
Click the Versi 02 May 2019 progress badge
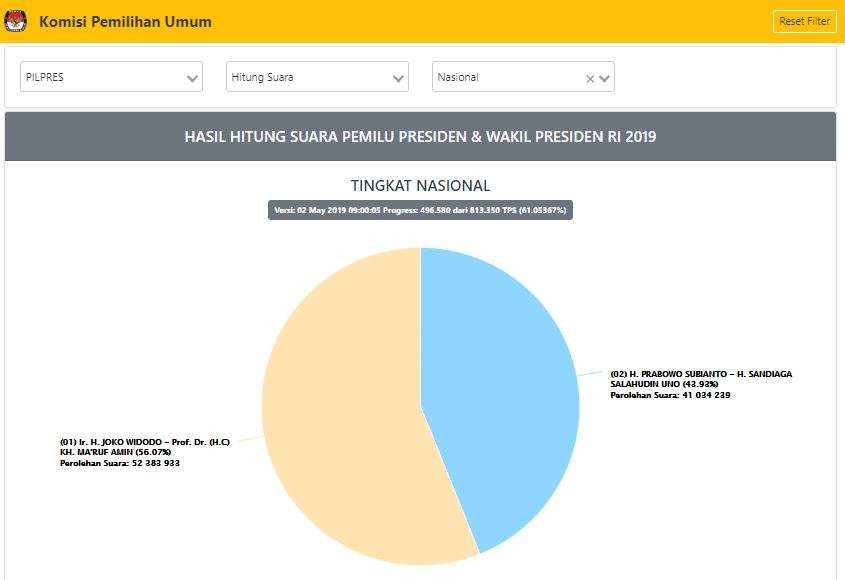(x=420, y=210)
